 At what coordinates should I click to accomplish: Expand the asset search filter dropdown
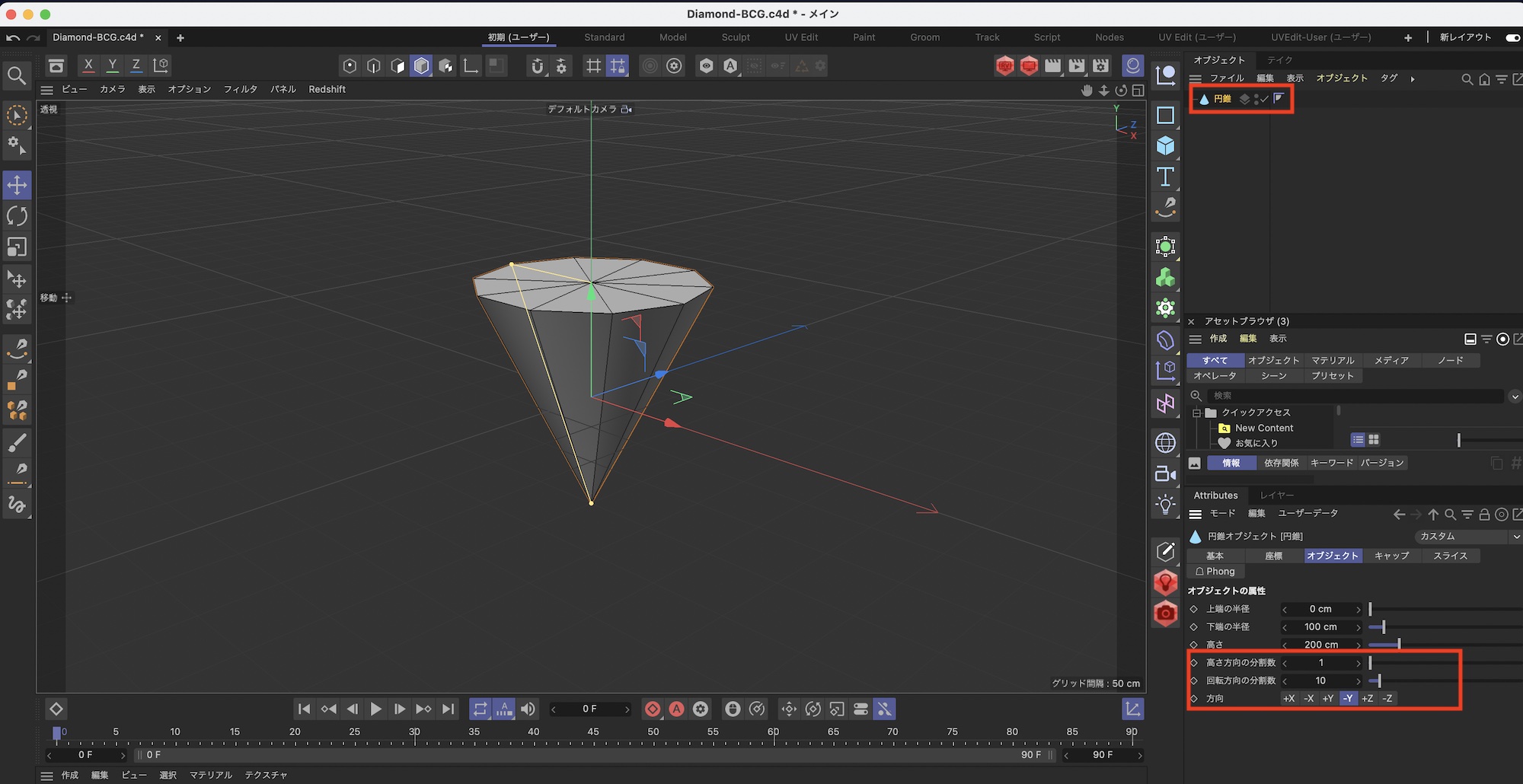(1515, 396)
